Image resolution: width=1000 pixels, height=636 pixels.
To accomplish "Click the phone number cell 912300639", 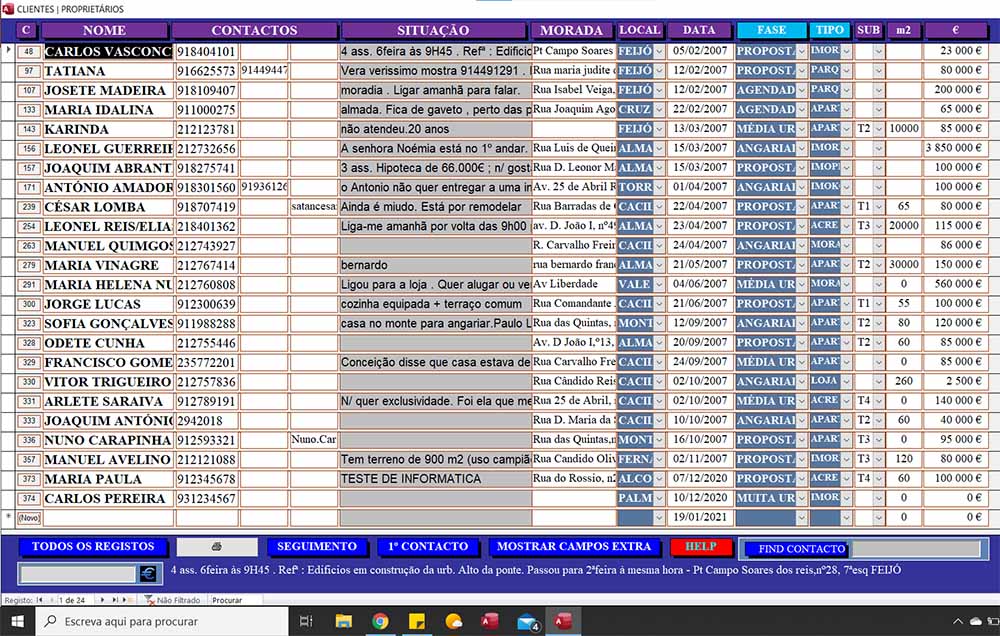I will click(x=207, y=304).
